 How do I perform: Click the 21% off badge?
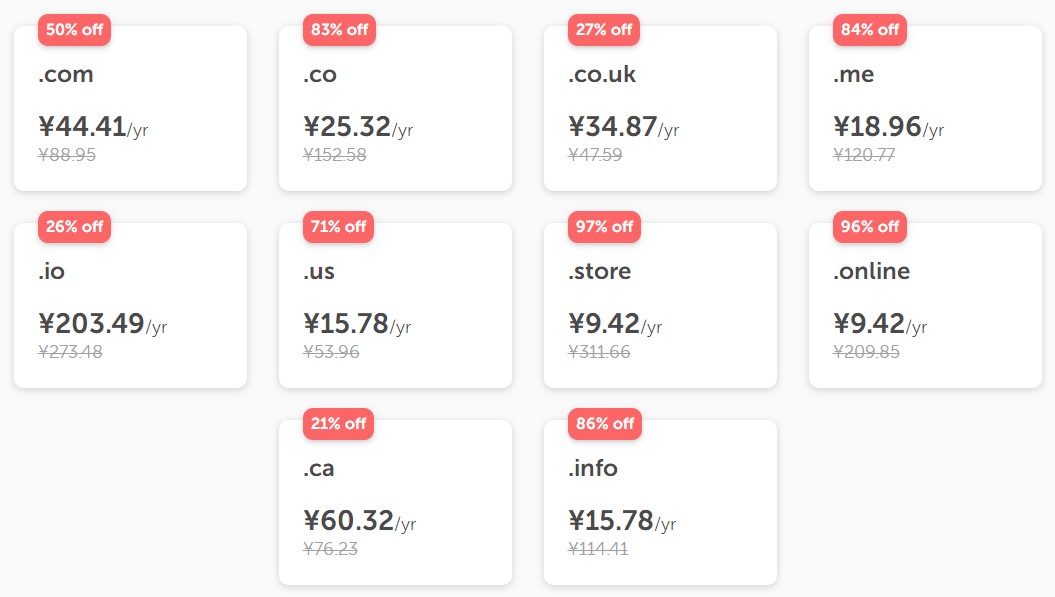(339, 424)
